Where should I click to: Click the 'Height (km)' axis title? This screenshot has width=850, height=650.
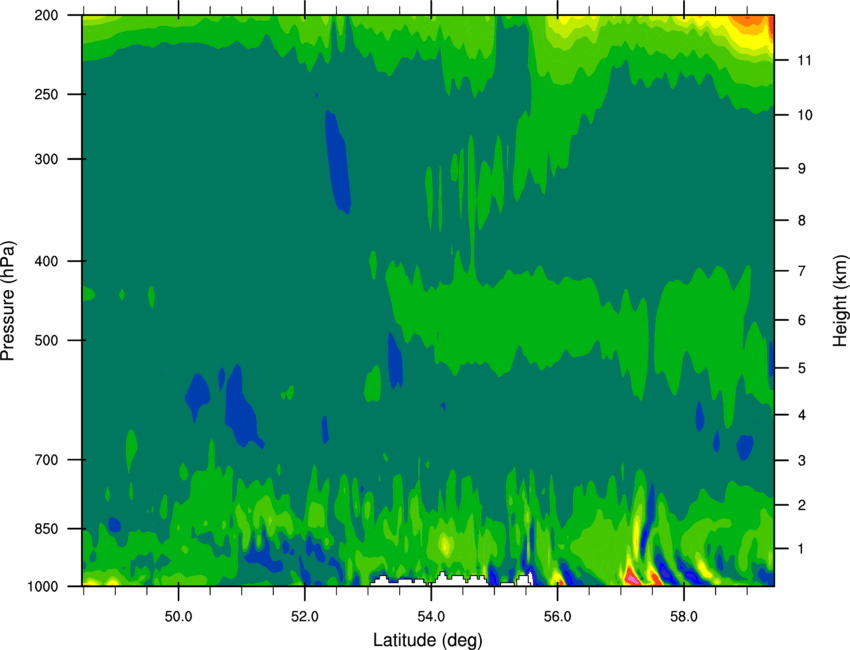pyautogui.click(x=840, y=301)
